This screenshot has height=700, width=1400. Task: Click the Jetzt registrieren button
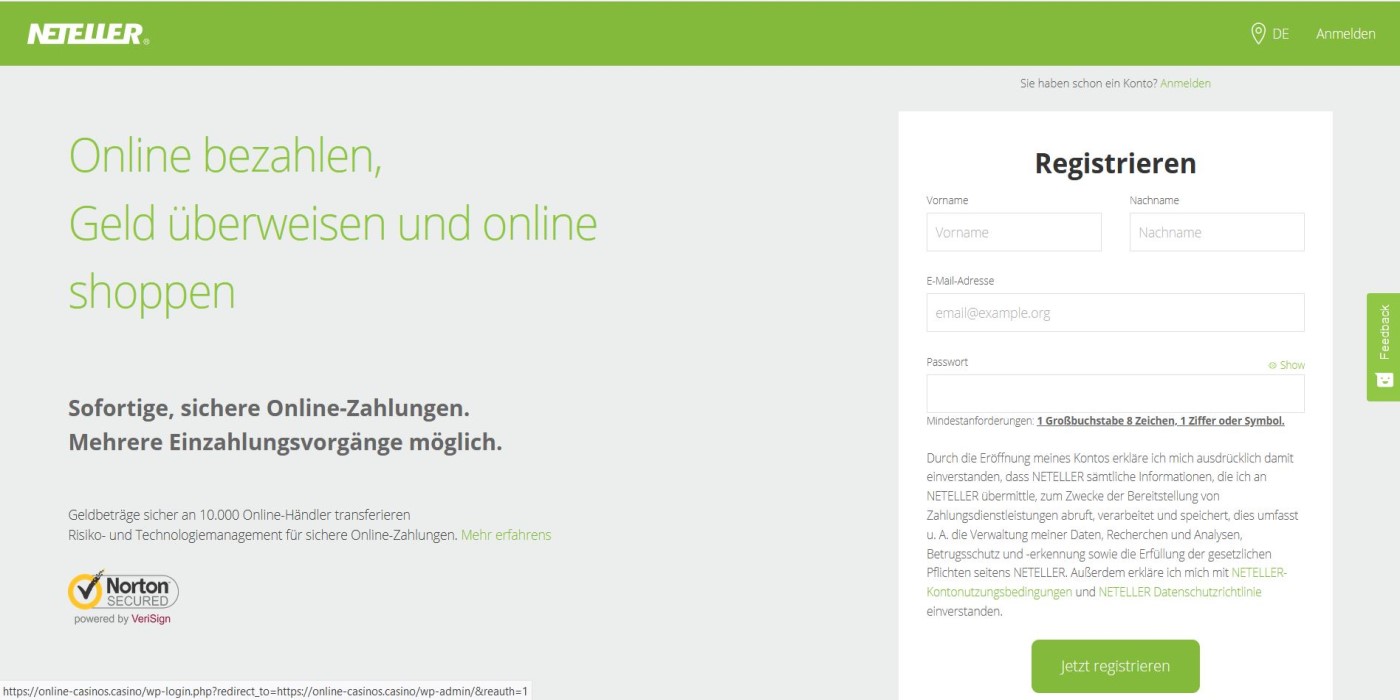(x=1115, y=666)
